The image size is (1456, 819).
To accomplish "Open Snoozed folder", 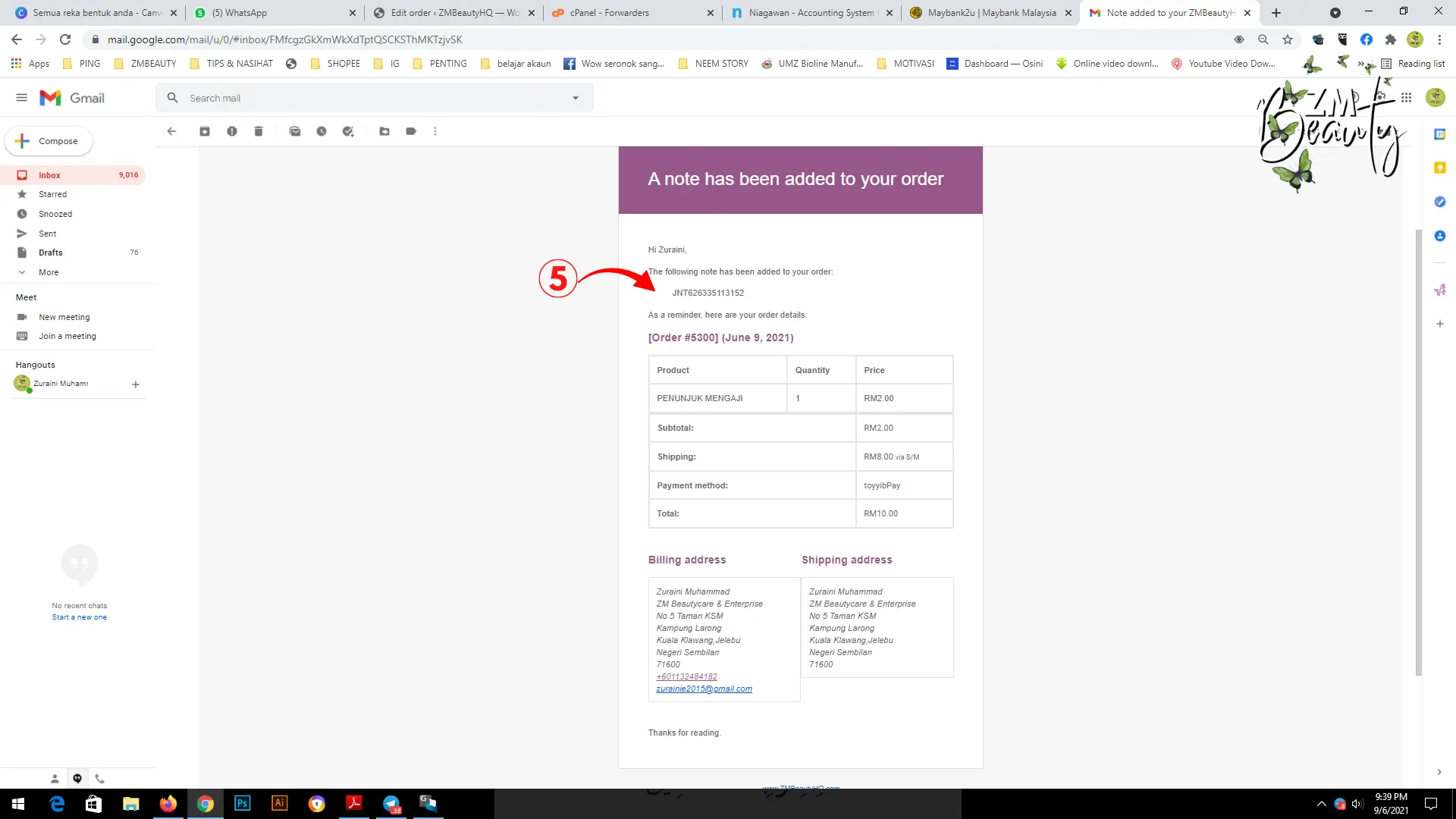I will (x=73, y=214).
